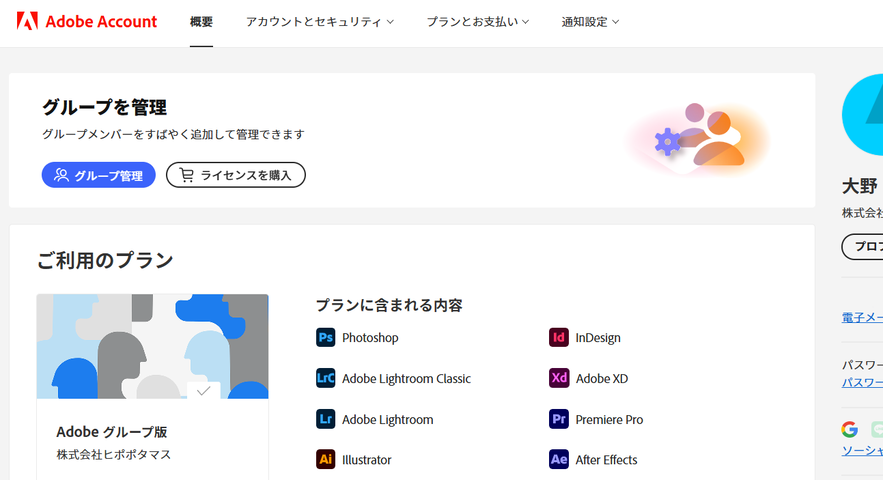Expand the 通知設定 menu
The image size is (883, 480).
click(x=590, y=22)
